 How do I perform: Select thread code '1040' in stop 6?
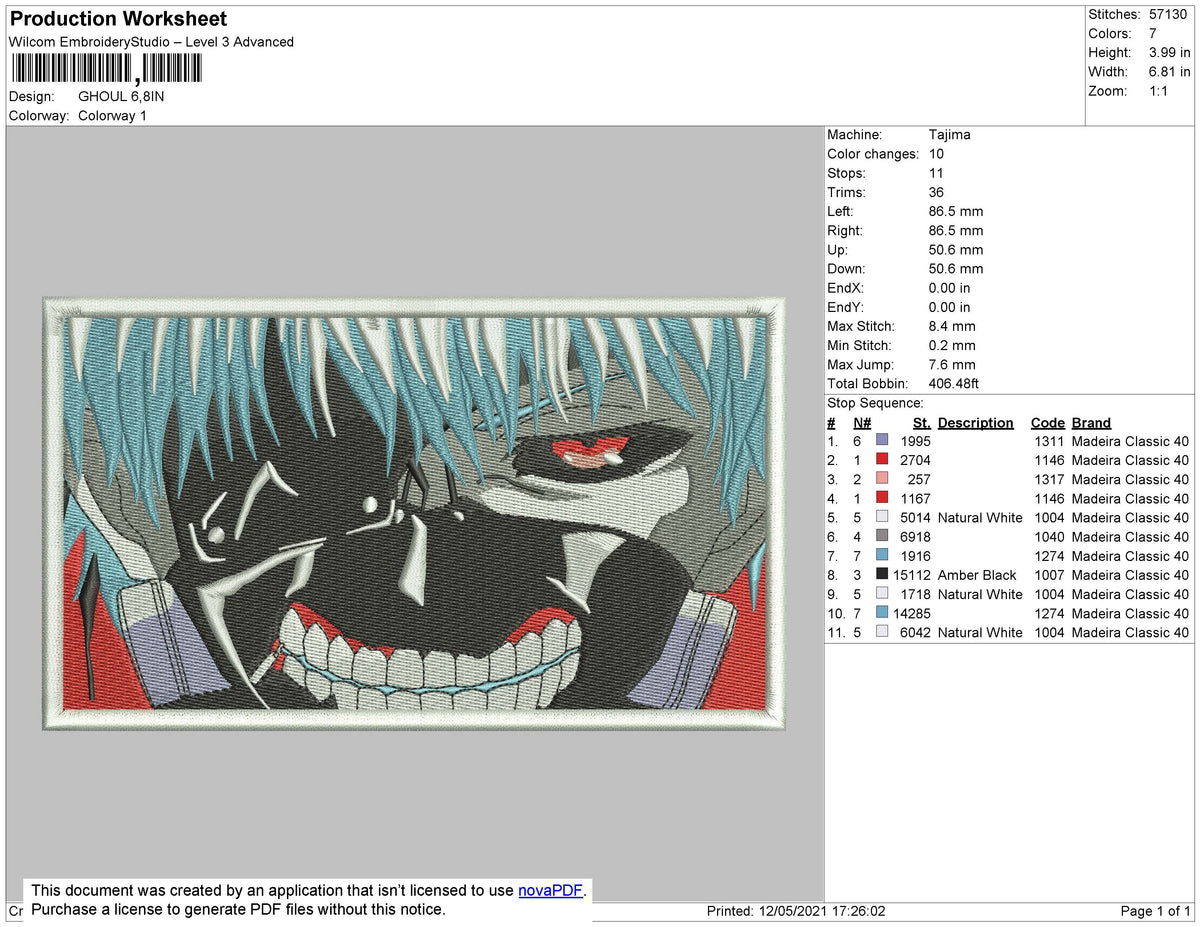(1048, 537)
